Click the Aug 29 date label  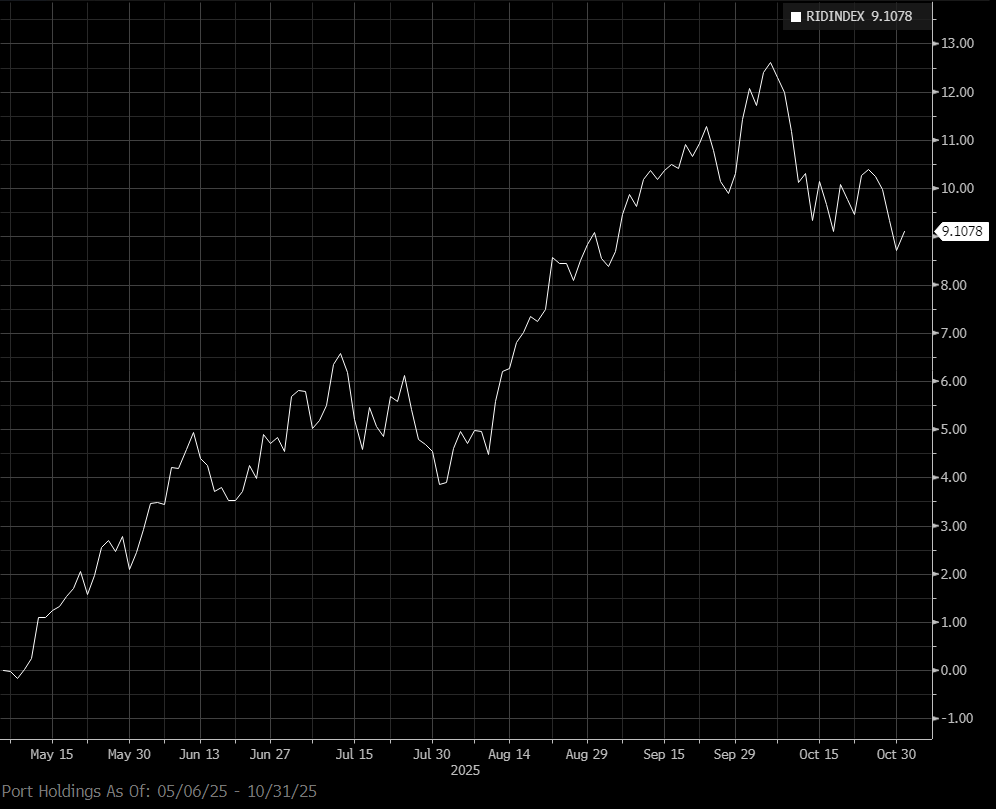tap(586, 754)
